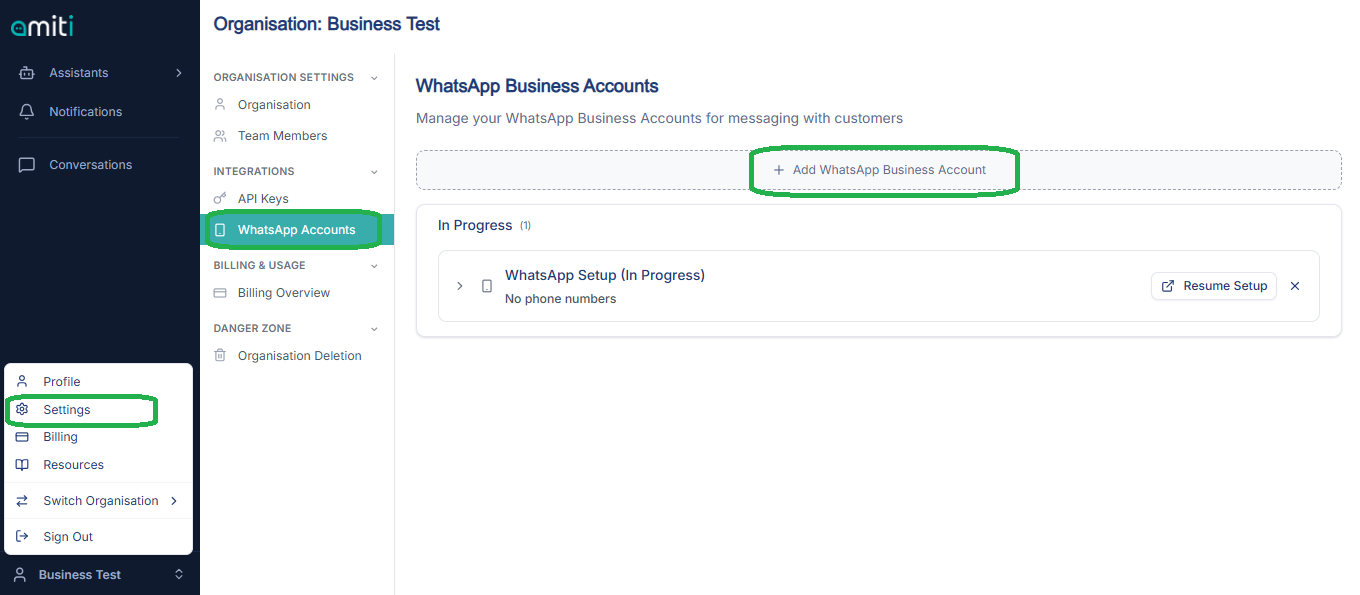Collapse the Integrations section chevron

coord(374,172)
